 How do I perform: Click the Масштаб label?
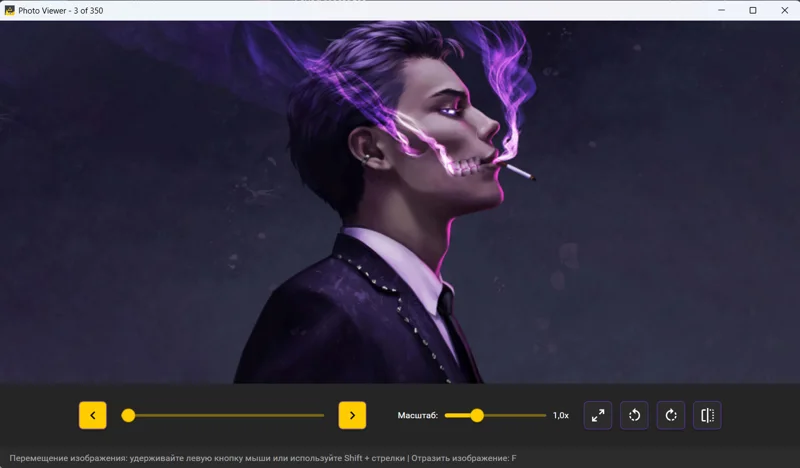click(417, 415)
